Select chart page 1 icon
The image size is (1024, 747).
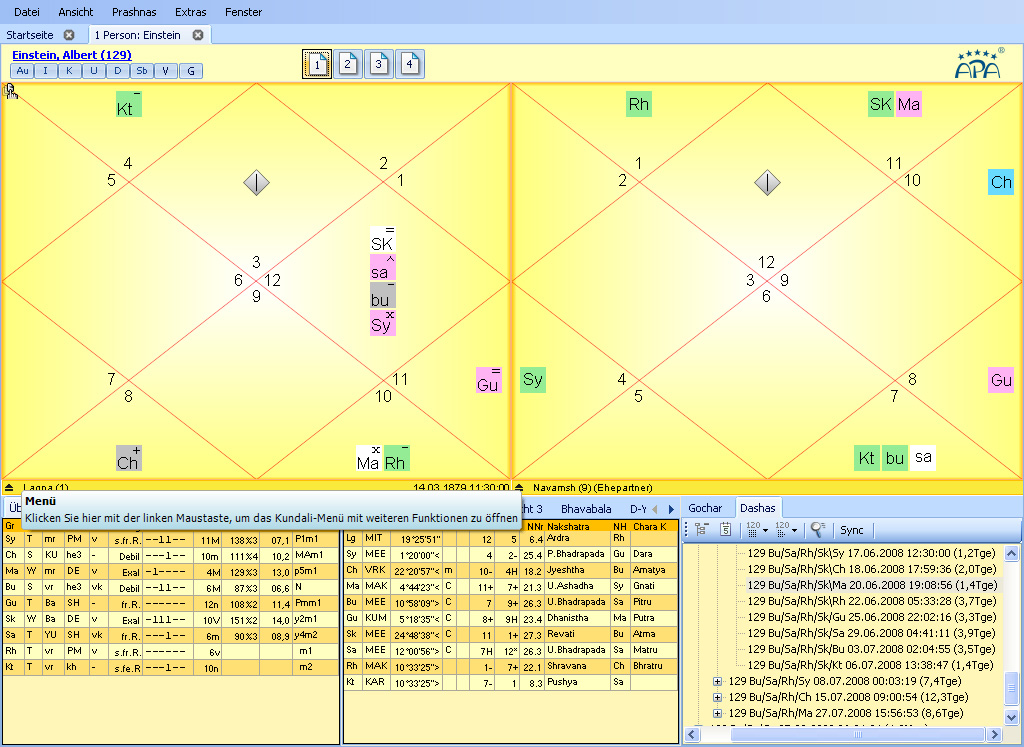pyautogui.click(x=316, y=62)
